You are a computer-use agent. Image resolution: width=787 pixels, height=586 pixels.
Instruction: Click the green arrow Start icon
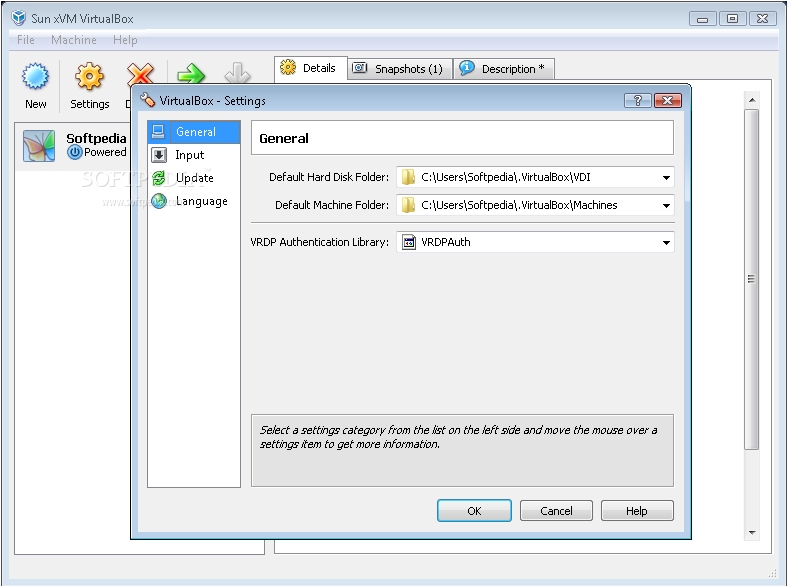191,73
